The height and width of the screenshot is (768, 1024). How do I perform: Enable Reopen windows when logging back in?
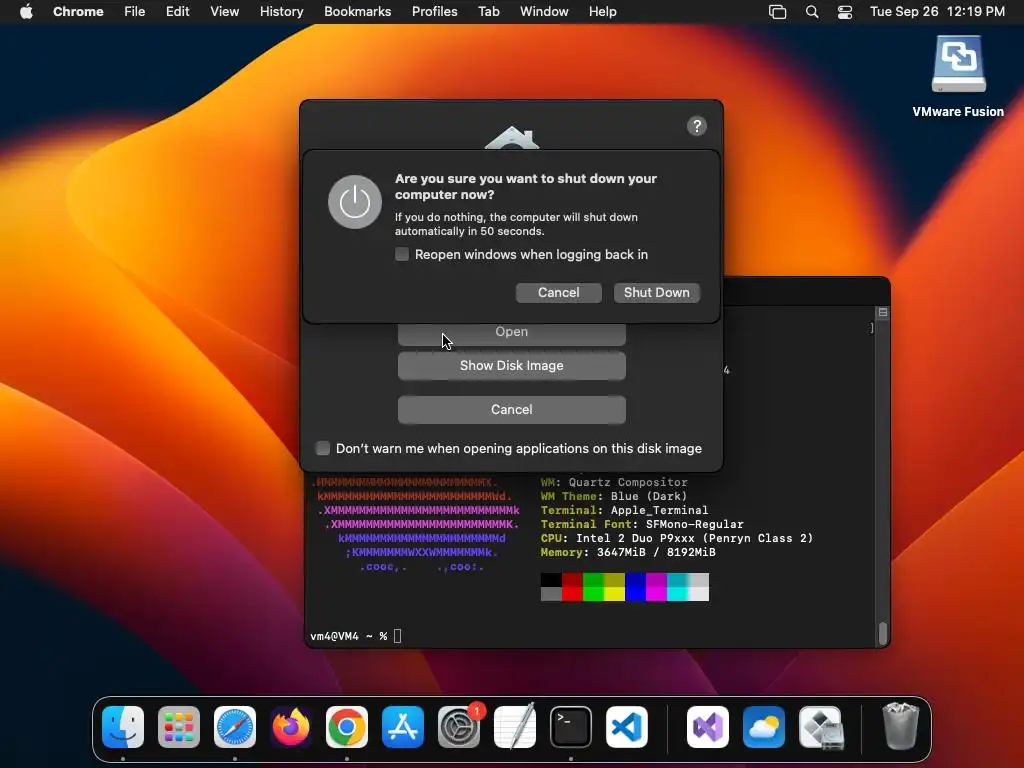[402, 254]
